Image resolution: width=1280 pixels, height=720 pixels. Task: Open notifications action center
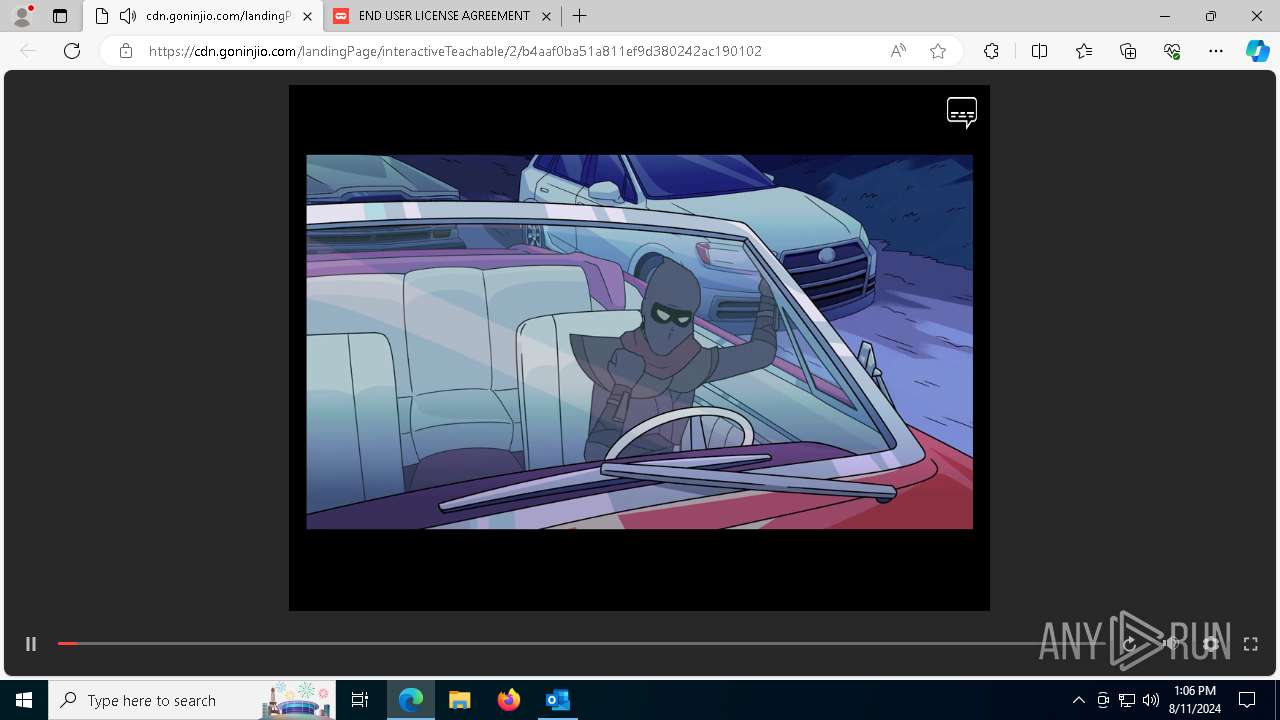(x=1247, y=700)
